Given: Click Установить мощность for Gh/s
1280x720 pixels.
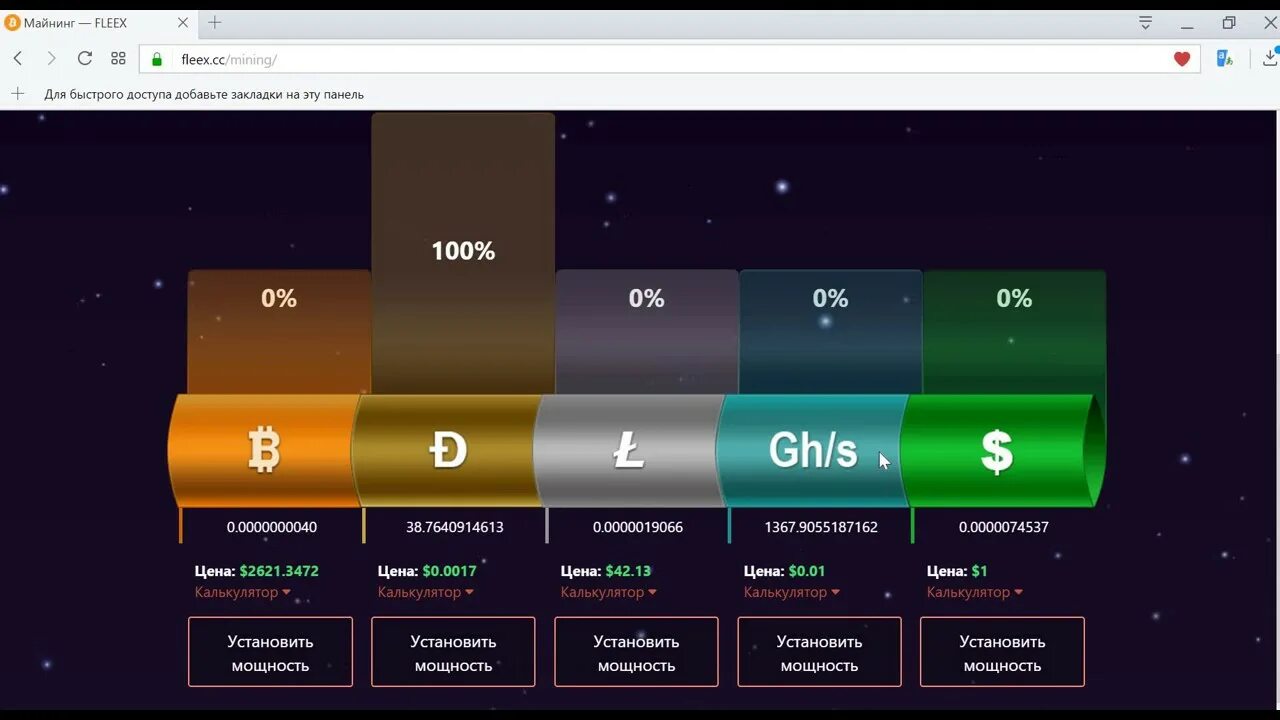Looking at the screenshot, I should pos(819,652).
